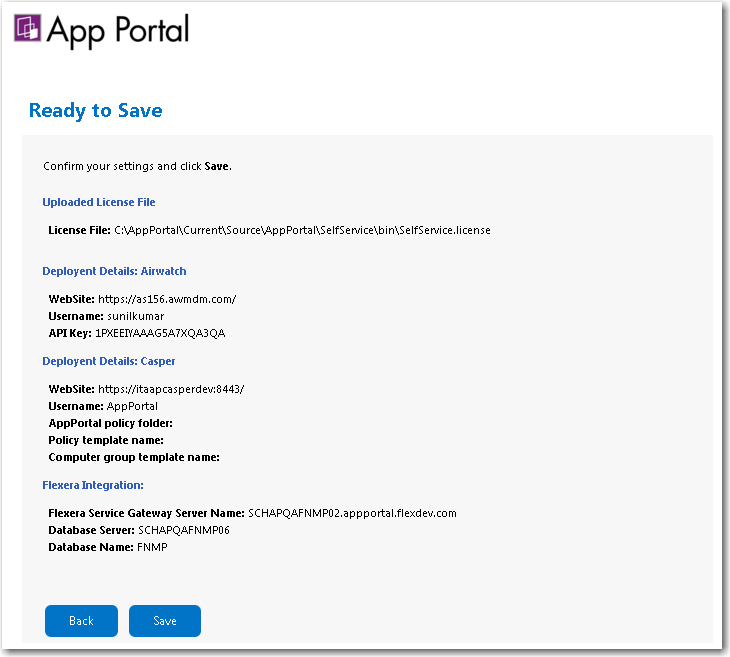This screenshot has width=730, height=657.
Task: Click the 'App Portal' title text
Action: click(x=118, y=31)
